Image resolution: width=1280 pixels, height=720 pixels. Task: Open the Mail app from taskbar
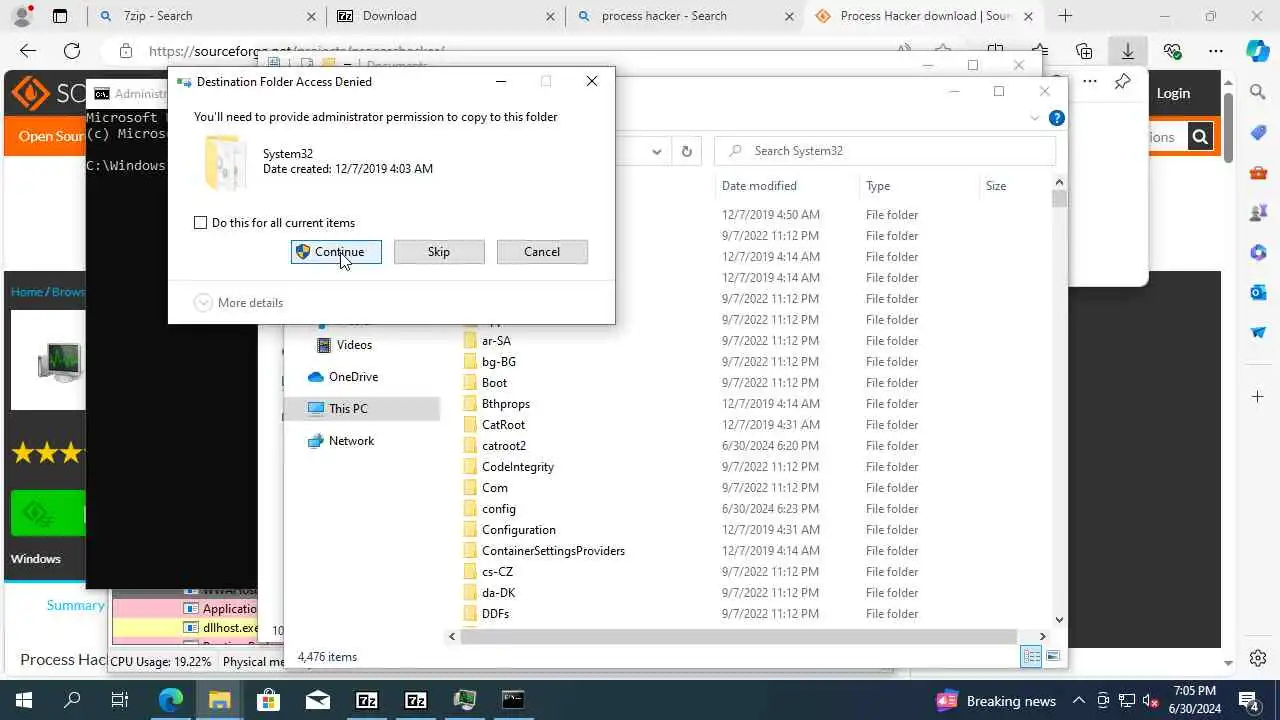click(x=317, y=700)
